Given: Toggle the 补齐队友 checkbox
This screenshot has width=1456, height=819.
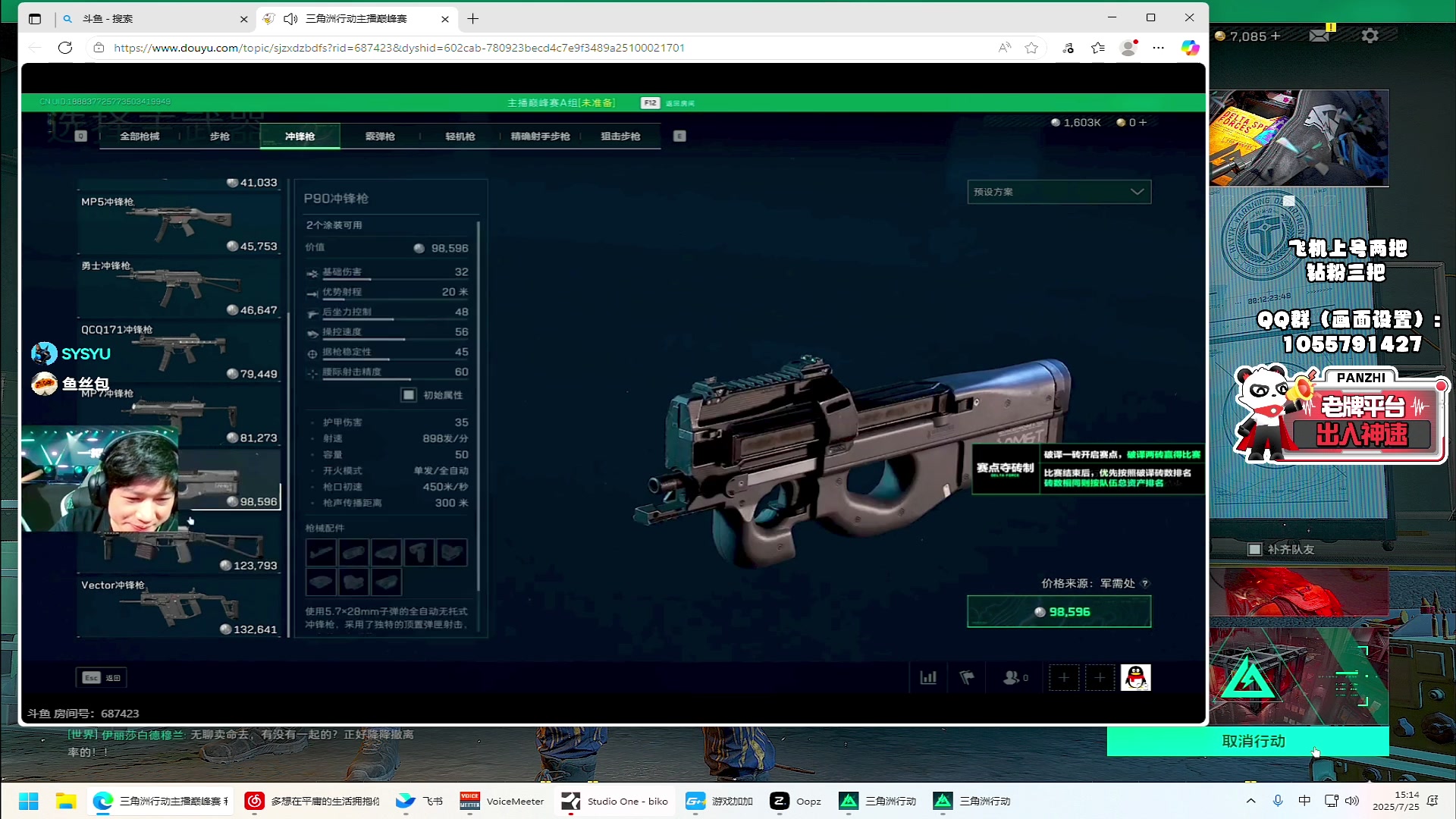Looking at the screenshot, I should [1254, 549].
